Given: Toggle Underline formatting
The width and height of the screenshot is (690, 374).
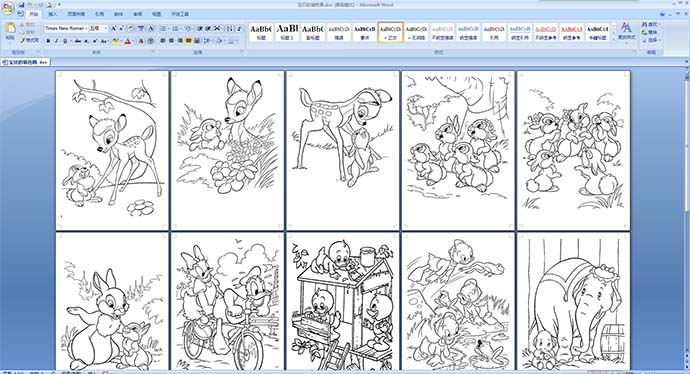Looking at the screenshot, I should (65, 41).
